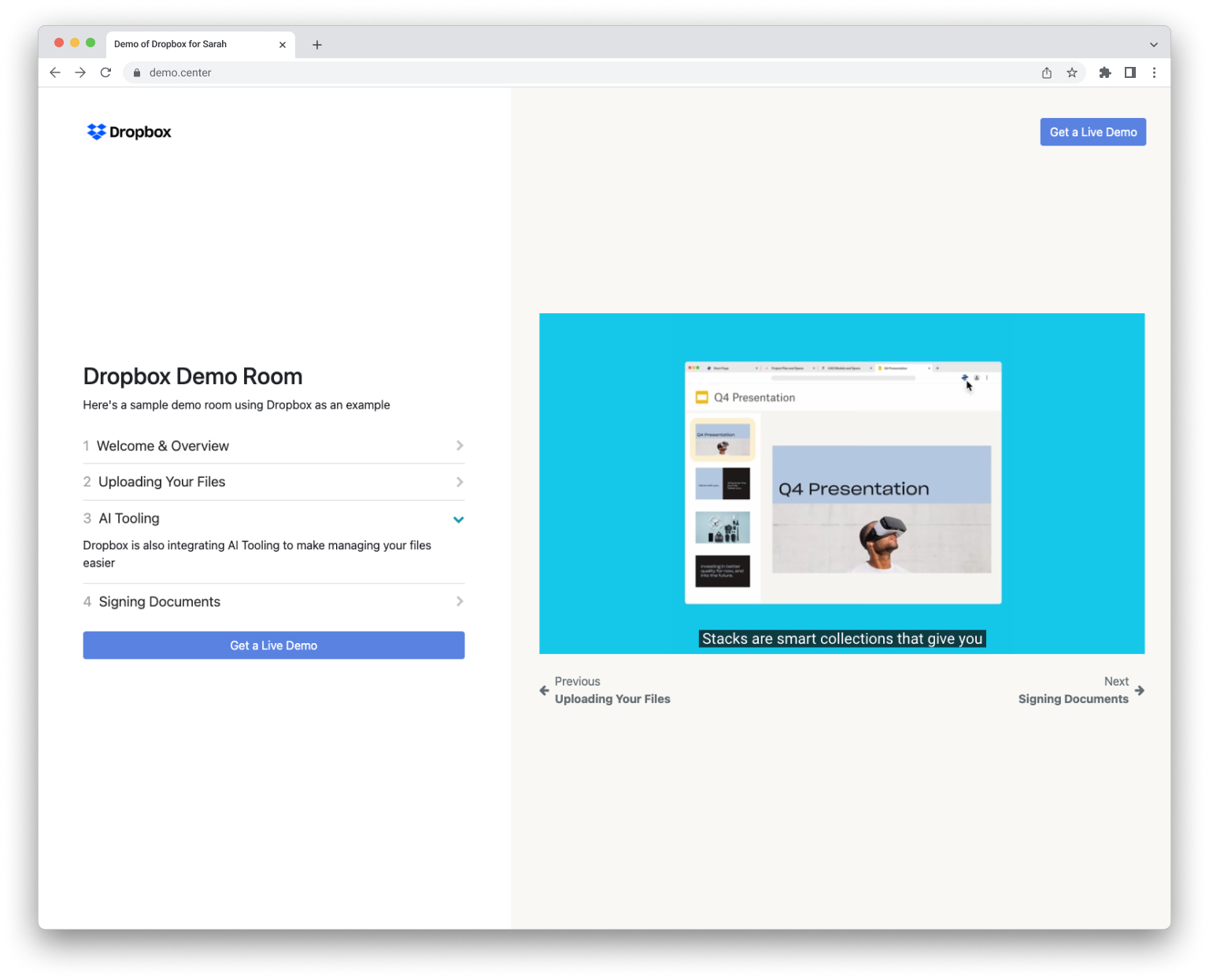Screen dimensions: 1209x980
Task: Click the lock icon in address bar
Action: [x=137, y=72]
